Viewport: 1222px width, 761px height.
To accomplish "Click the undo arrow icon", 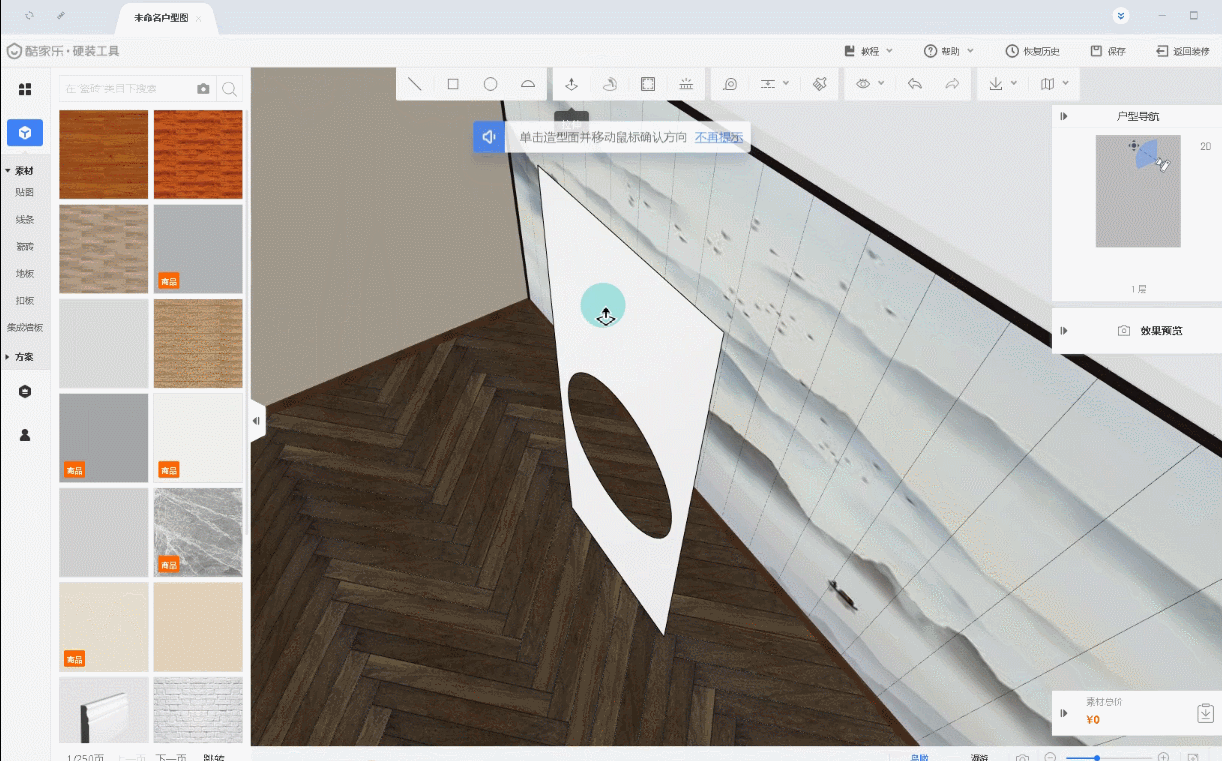I will [914, 84].
